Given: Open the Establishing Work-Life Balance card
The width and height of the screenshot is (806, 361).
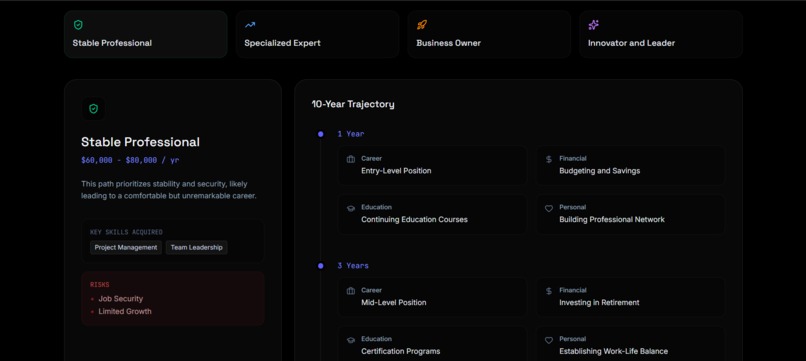Looking at the screenshot, I should point(631,344).
